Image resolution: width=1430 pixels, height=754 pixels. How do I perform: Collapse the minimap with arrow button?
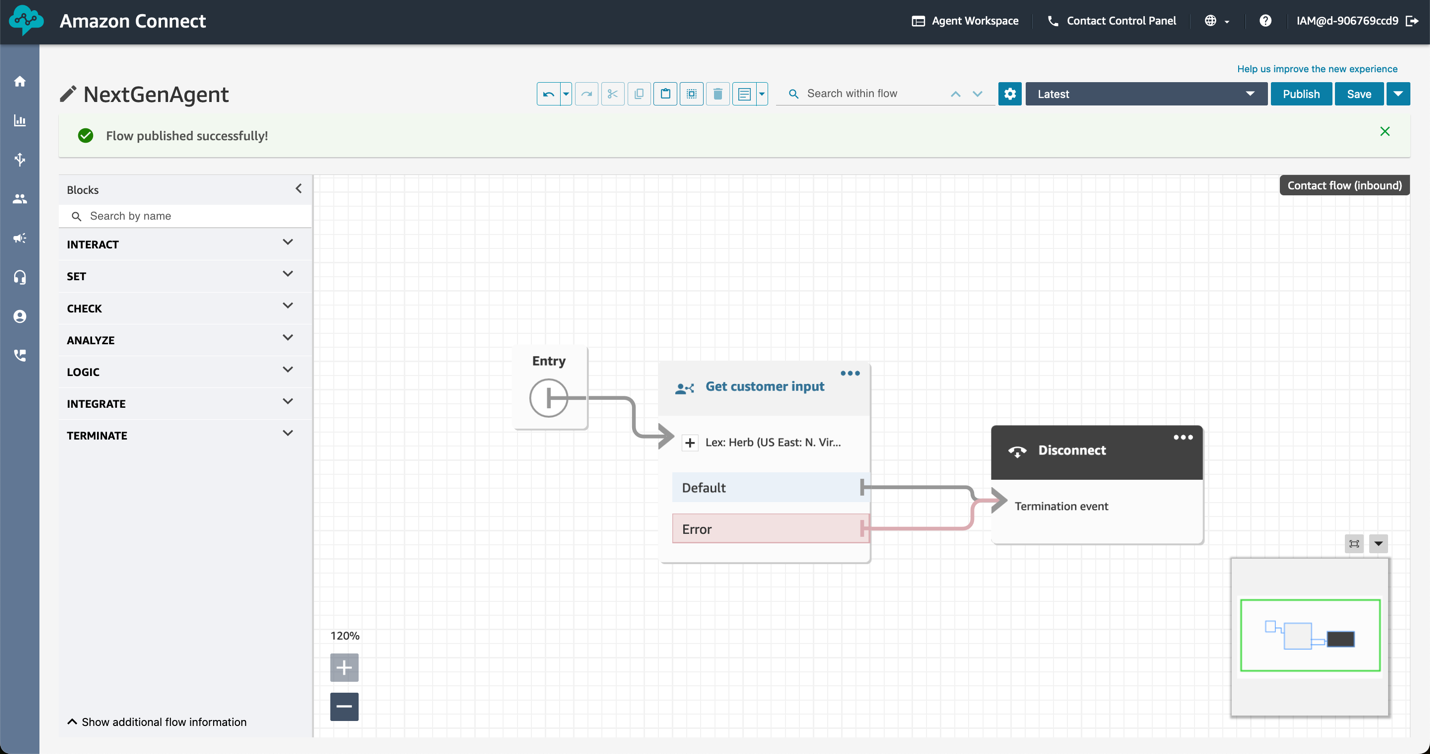tap(1378, 544)
